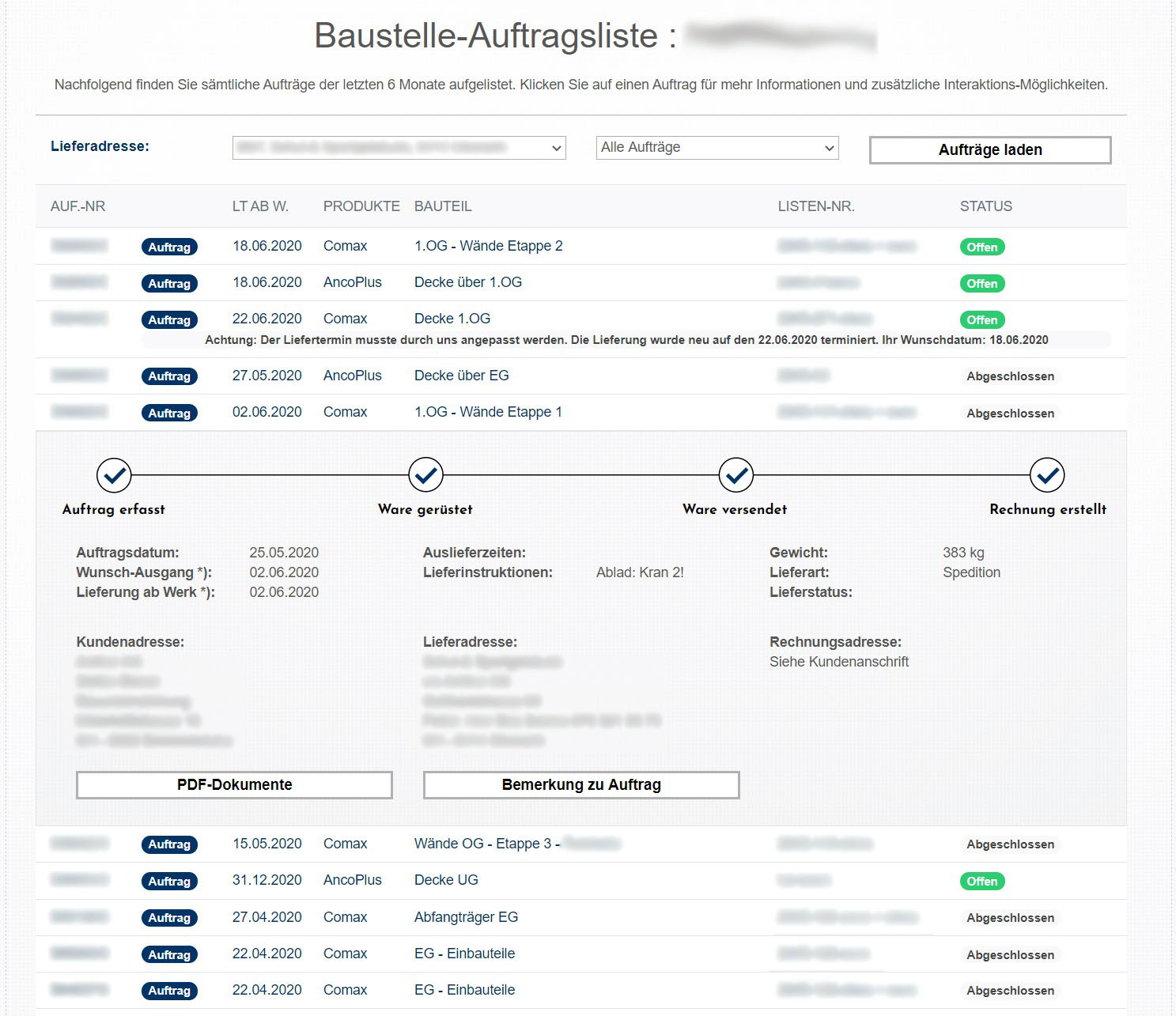Viewport: 1176px width, 1016px height.
Task: Expand the Decke über EG order row
Action: (461, 376)
